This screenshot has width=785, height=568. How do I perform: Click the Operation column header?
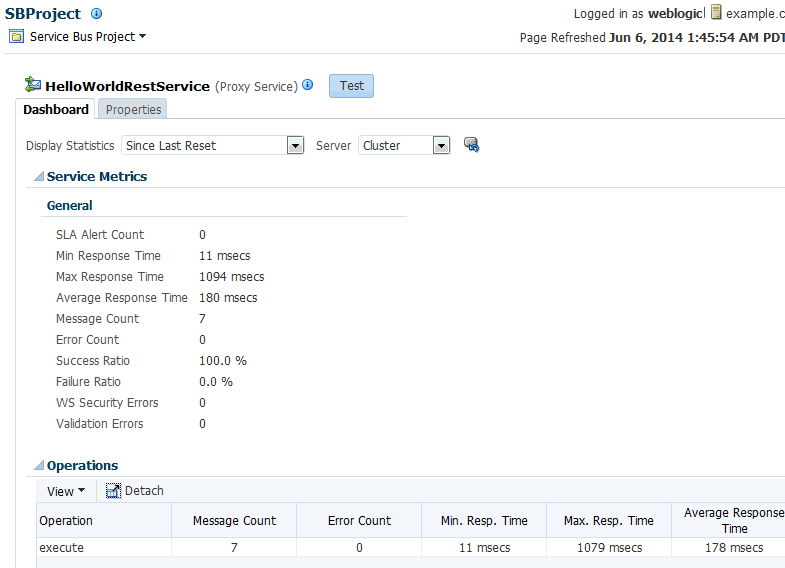point(104,521)
